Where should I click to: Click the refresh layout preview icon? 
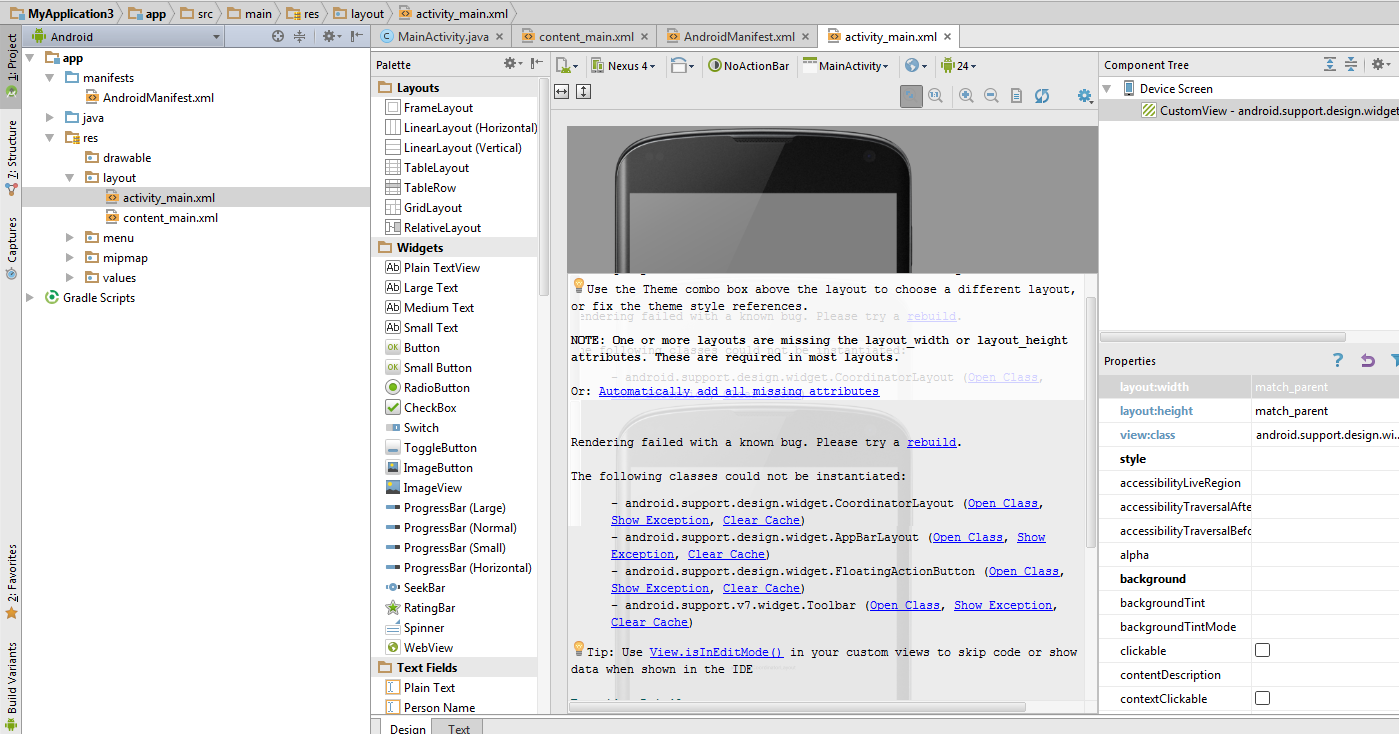pyautogui.click(x=1042, y=95)
